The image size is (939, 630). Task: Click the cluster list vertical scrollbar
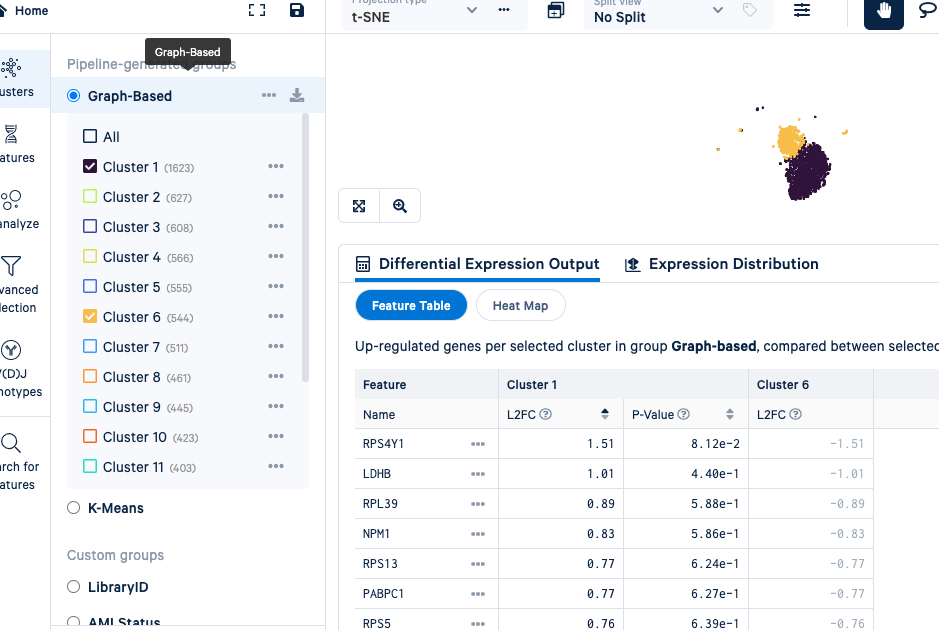tap(305, 247)
